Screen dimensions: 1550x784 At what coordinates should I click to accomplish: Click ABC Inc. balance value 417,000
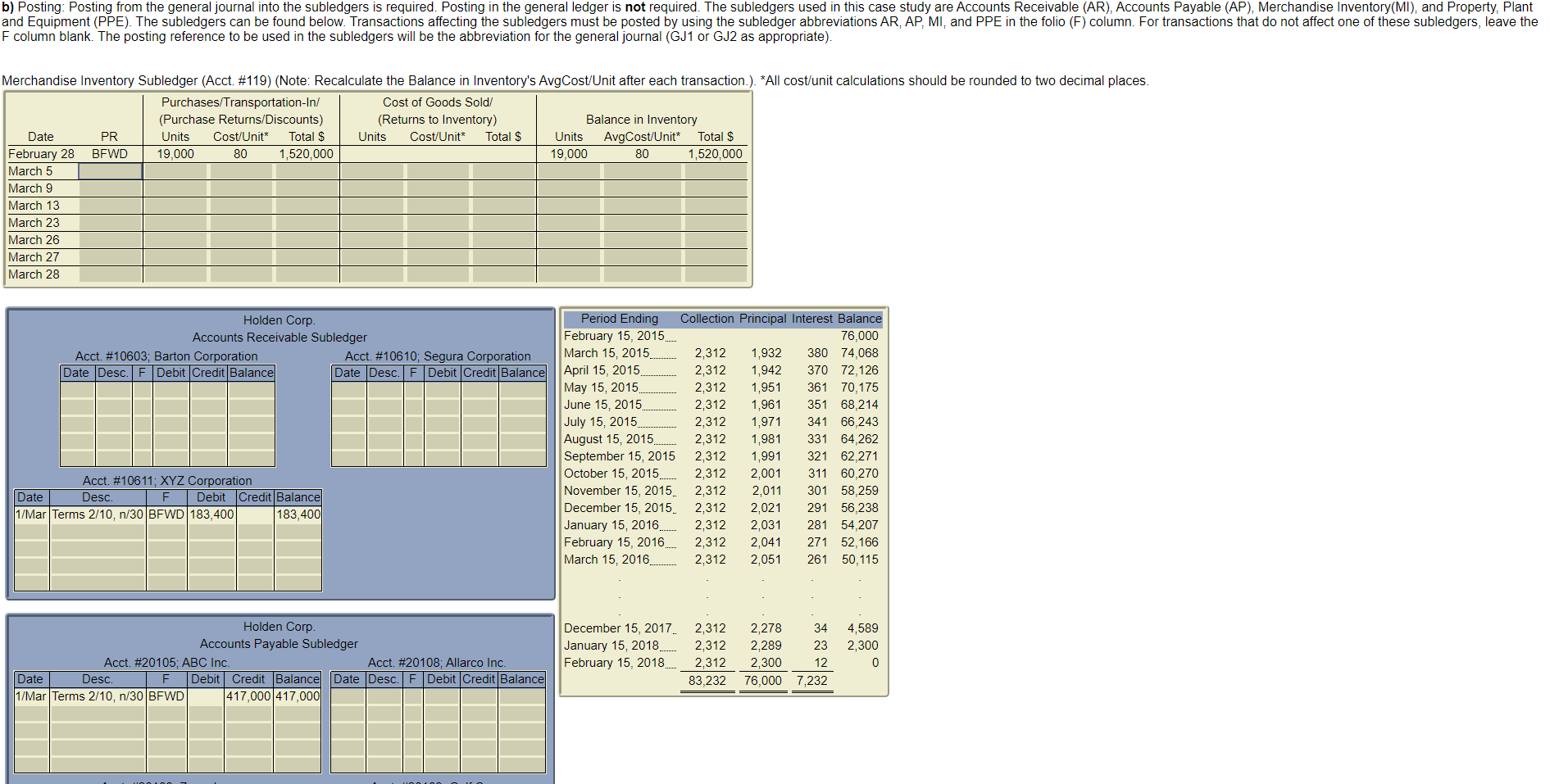click(x=298, y=696)
